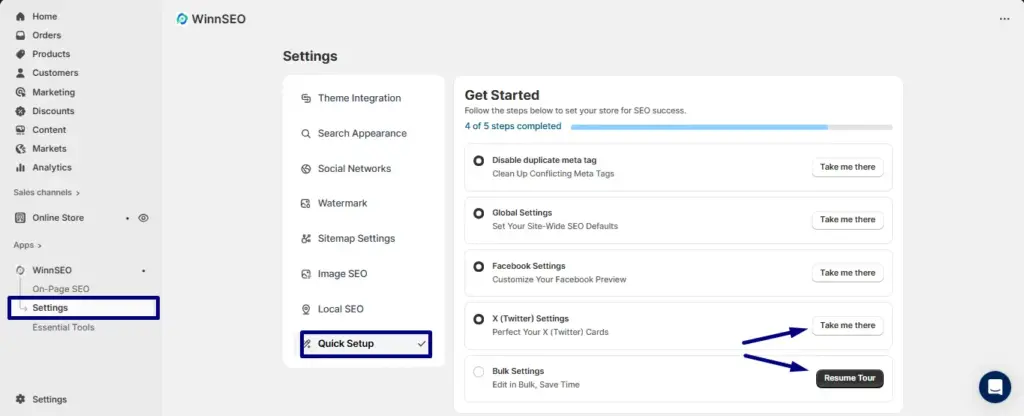Click the Discounts badge icon
This screenshot has width=1024, height=416.
[x=20, y=111]
